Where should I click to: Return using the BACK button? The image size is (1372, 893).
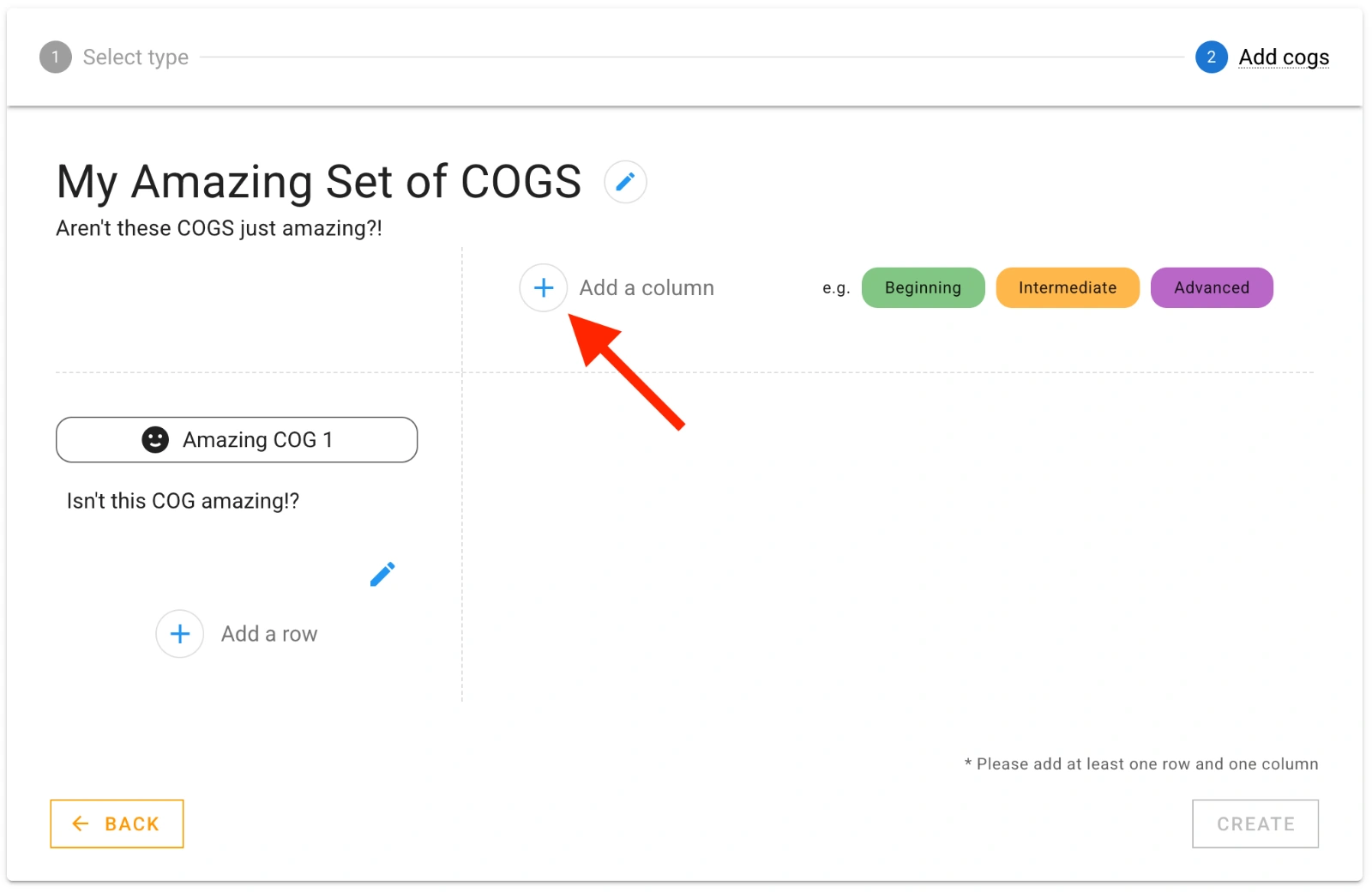point(117,824)
